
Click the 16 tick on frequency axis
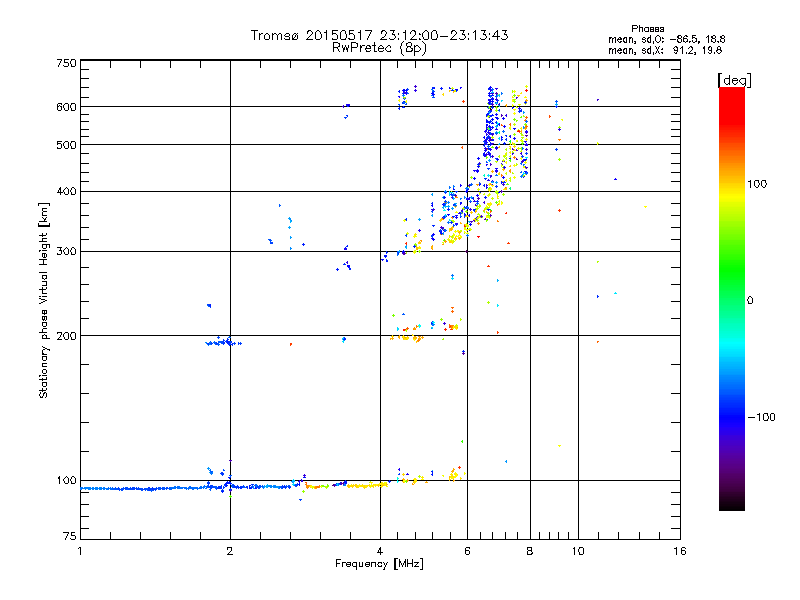[678, 551]
